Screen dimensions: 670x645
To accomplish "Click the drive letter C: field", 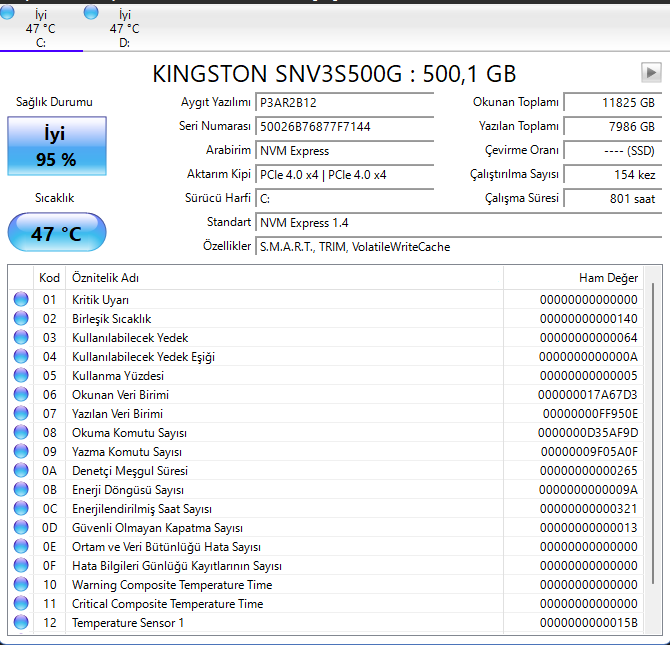I will coord(345,198).
